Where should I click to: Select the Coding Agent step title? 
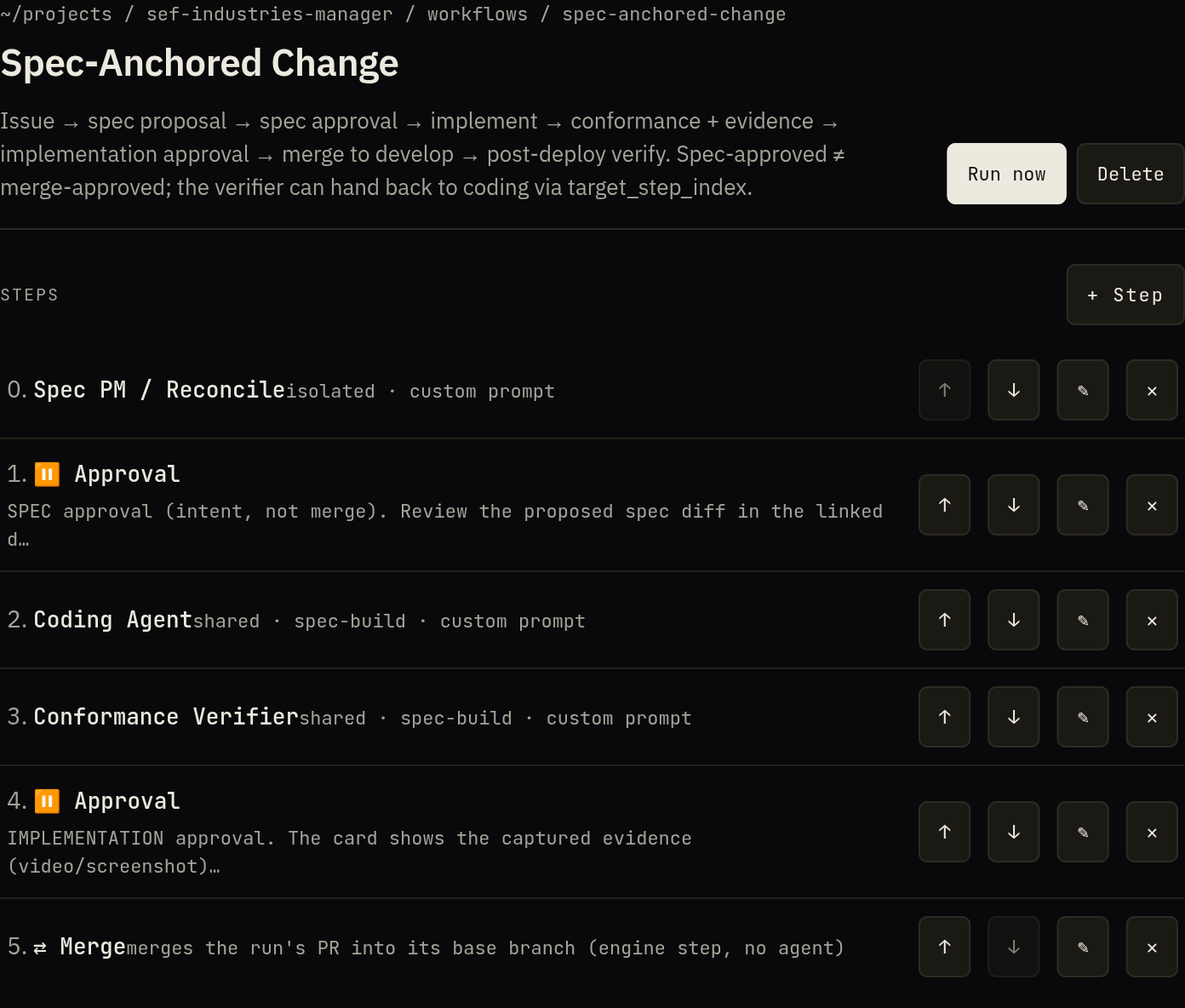(113, 620)
